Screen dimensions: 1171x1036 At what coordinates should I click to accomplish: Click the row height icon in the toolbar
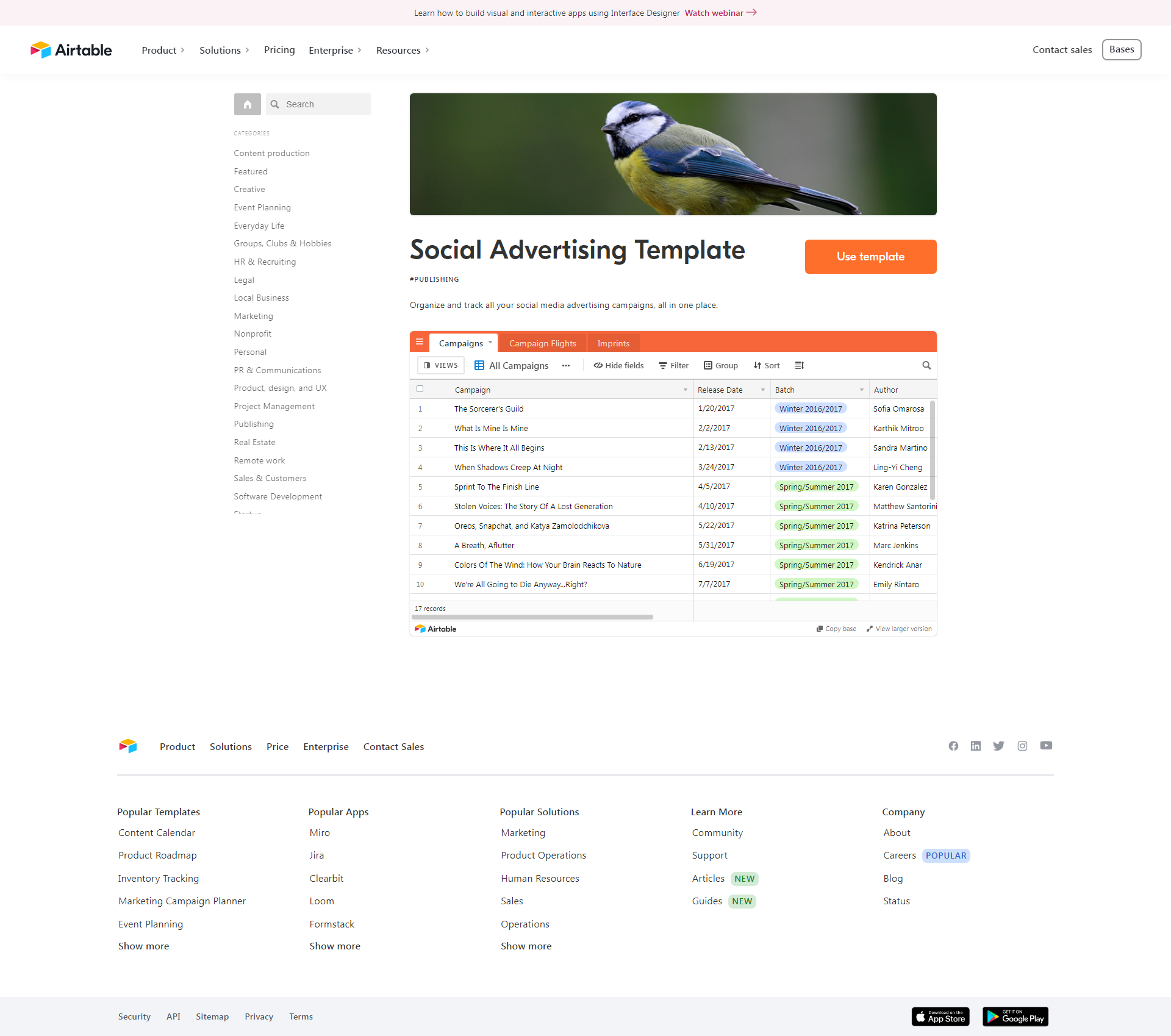point(800,365)
